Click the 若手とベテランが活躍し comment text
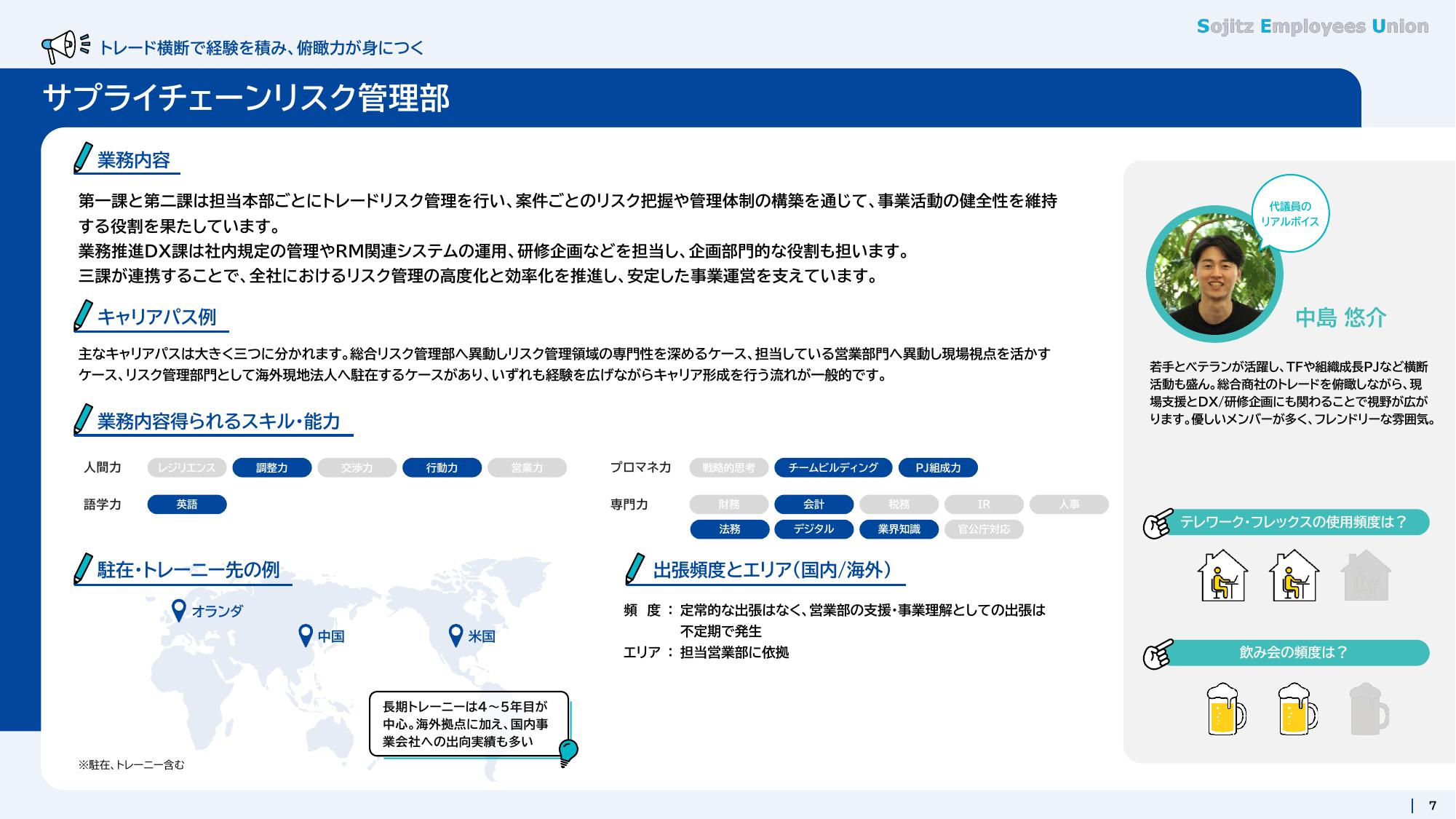 1292,393
